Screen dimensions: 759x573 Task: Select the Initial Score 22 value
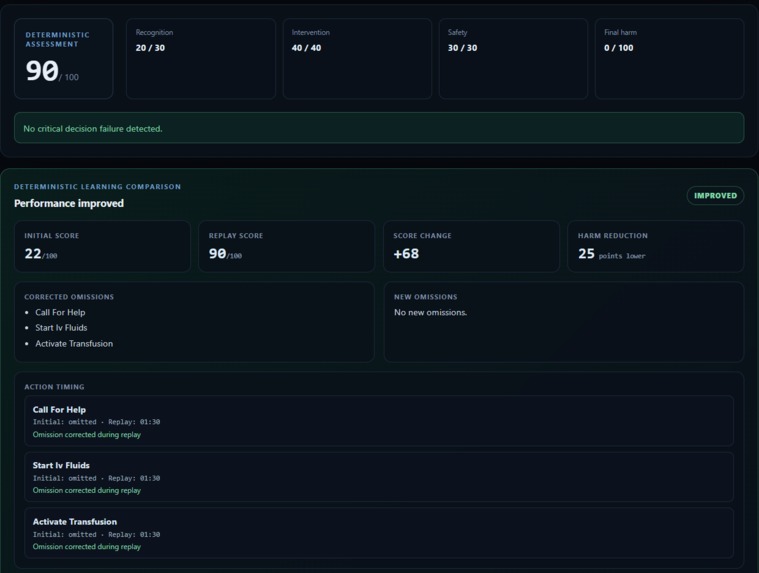pos(41,254)
